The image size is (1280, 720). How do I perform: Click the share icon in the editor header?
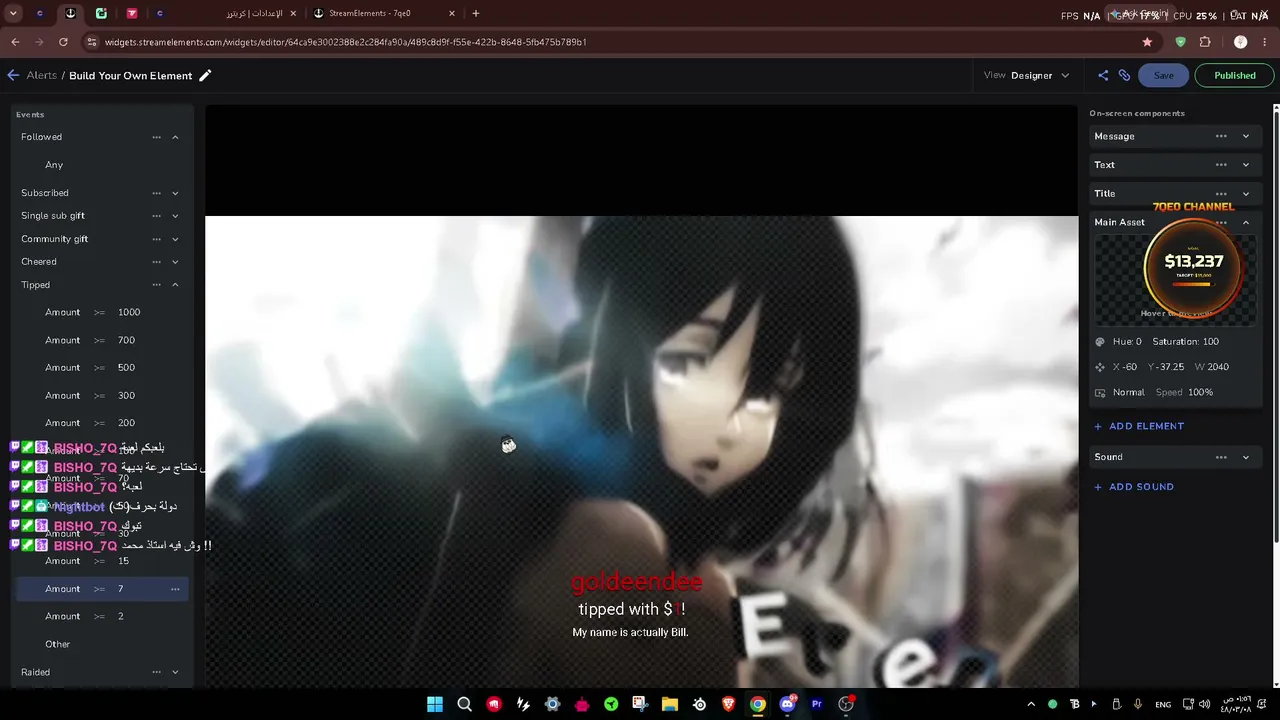[x=1103, y=75]
